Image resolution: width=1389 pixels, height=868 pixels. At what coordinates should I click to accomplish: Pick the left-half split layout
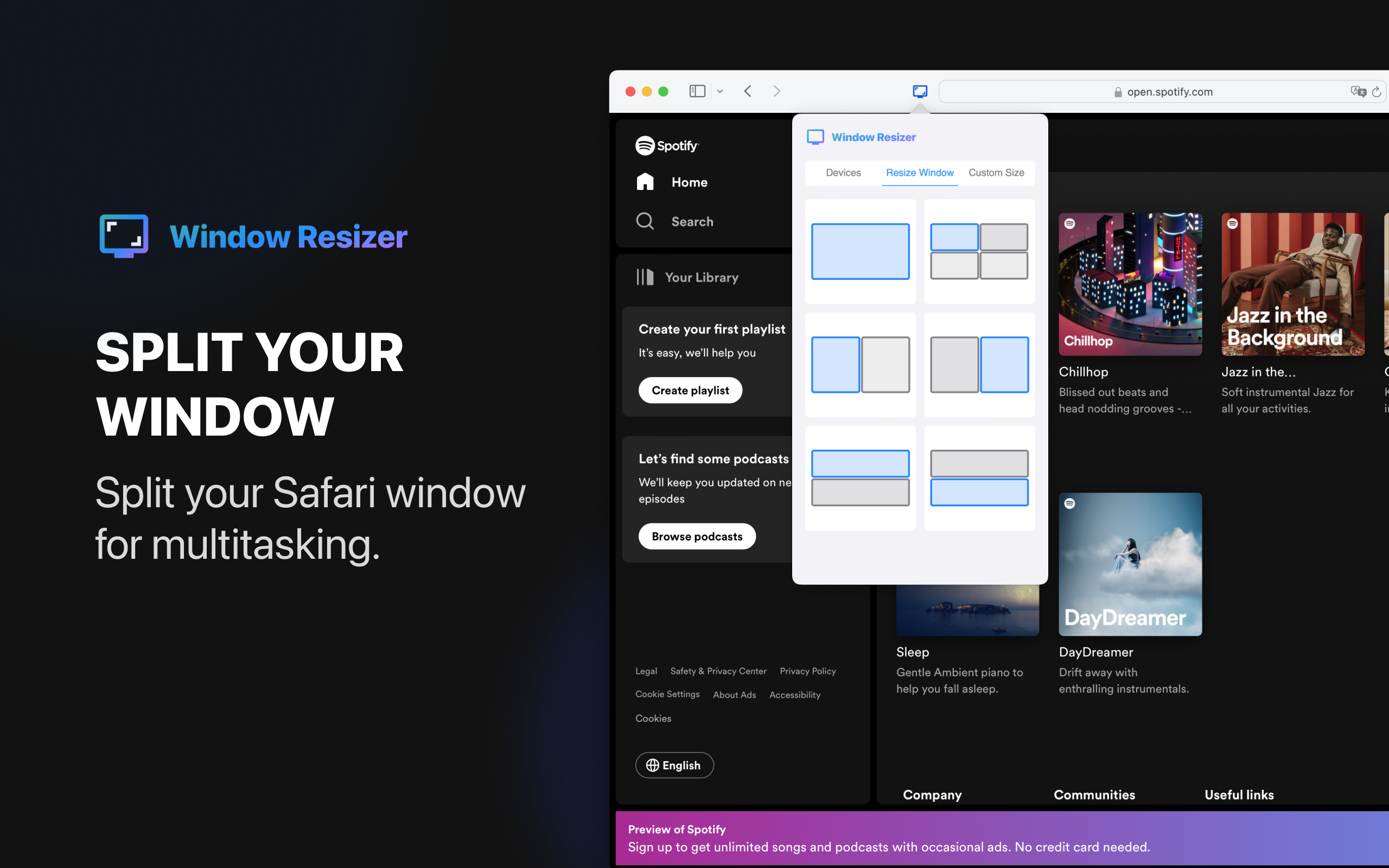point(861,365)
